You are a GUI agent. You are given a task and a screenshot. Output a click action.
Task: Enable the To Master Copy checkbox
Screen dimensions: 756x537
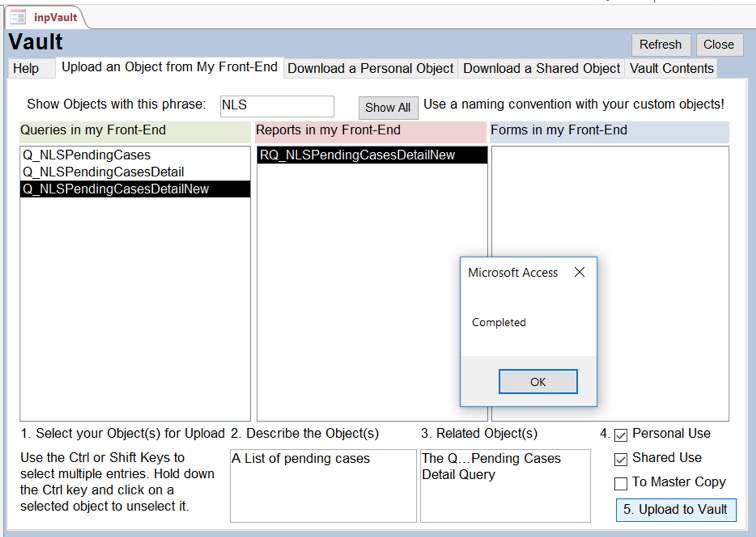621,483
